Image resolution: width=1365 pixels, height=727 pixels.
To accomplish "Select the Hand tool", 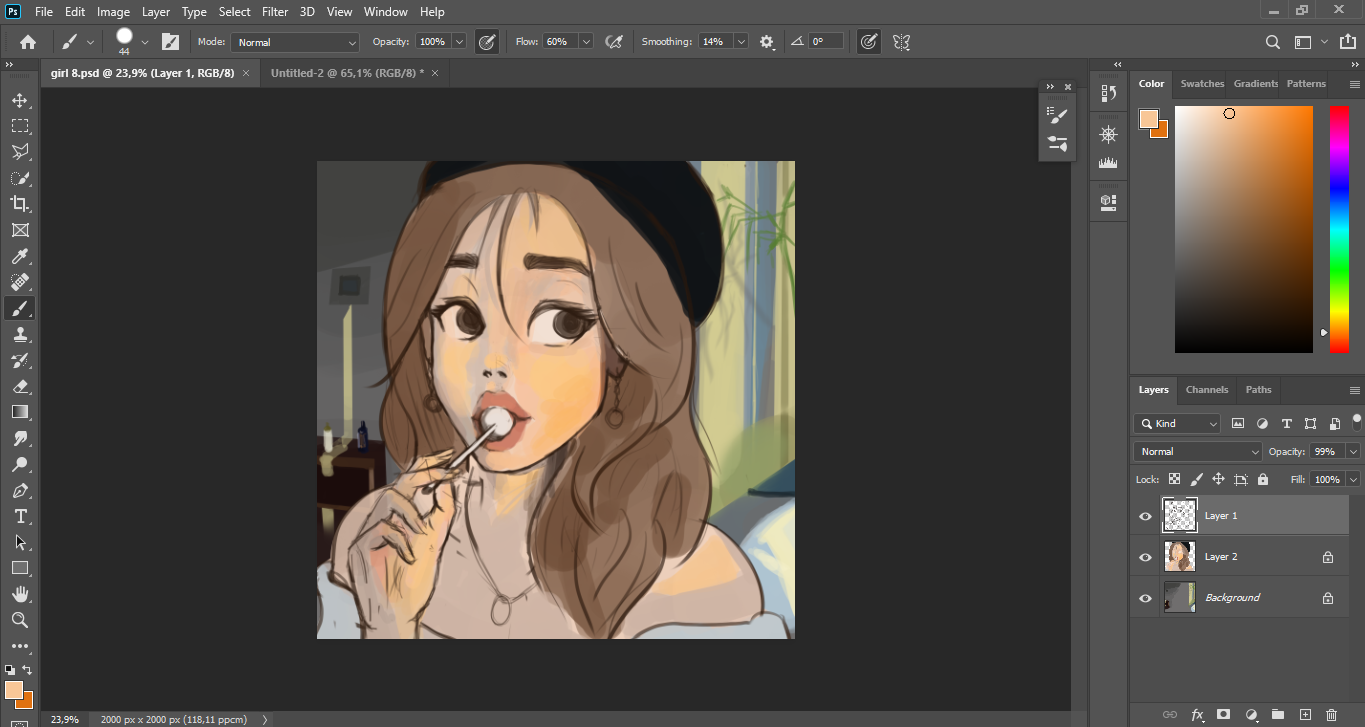I will 19,594.
